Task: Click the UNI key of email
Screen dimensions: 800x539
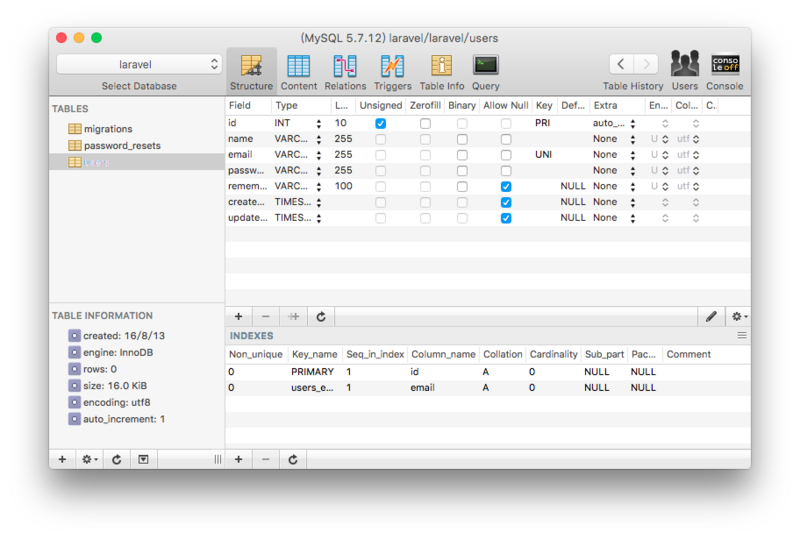Action: point(543,155)
